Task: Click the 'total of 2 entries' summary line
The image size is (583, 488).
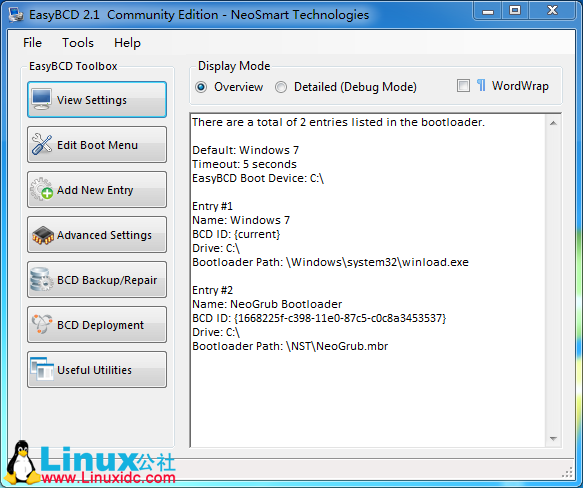Action: pos(338,122)
